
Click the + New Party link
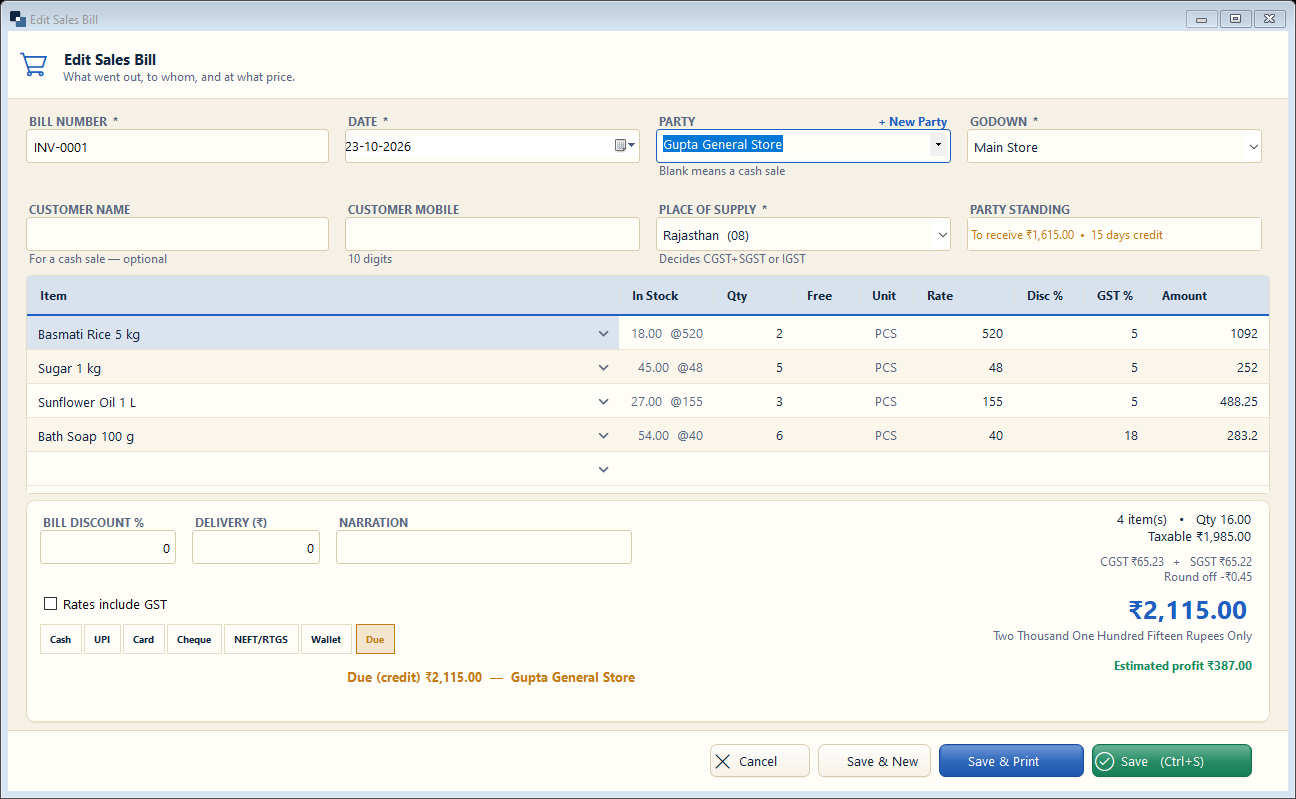tap(913, 122)
